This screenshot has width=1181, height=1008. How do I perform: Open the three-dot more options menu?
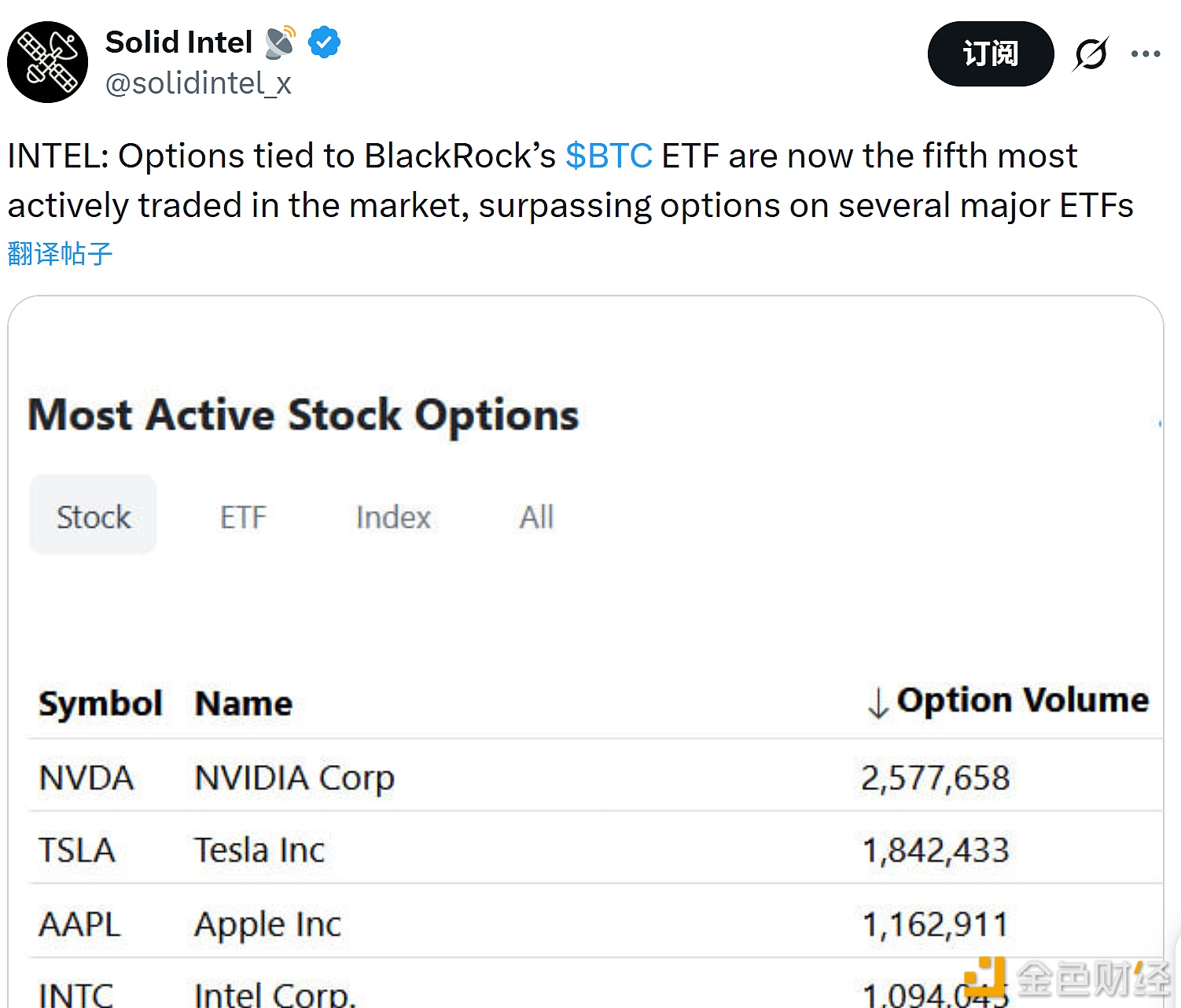coord(1146,54)
